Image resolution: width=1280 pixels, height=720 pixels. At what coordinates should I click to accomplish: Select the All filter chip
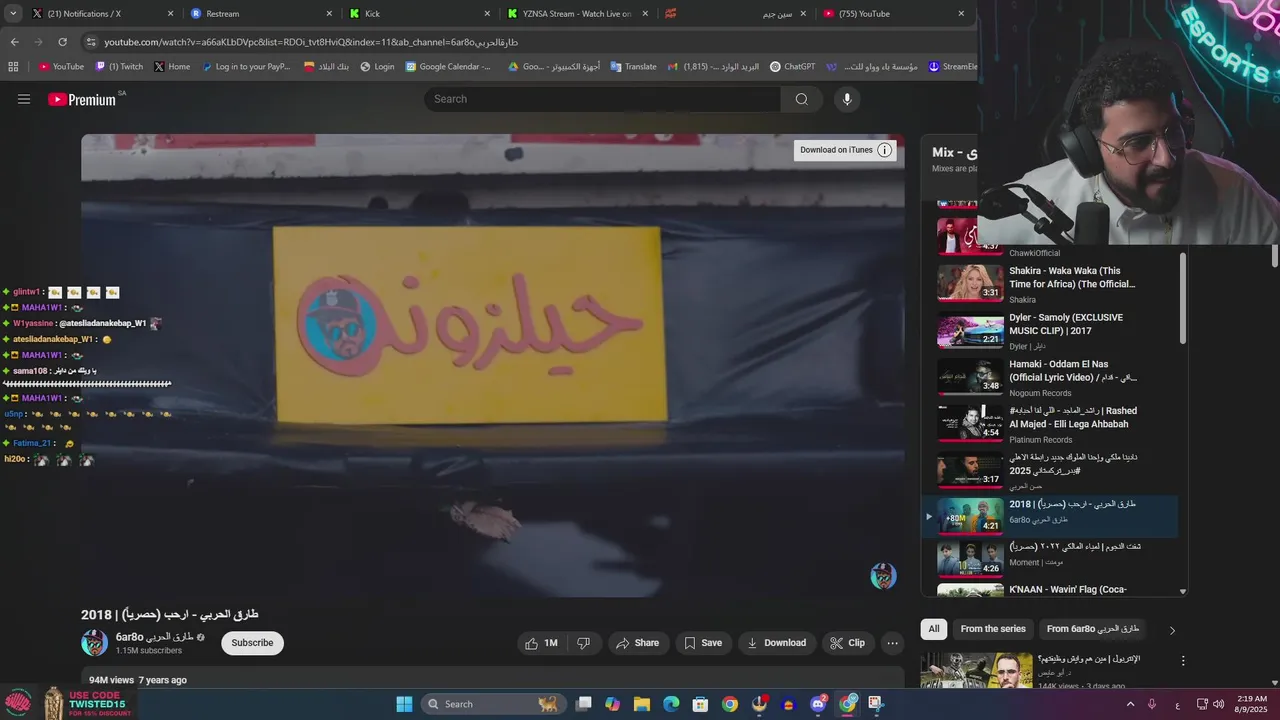934,629
